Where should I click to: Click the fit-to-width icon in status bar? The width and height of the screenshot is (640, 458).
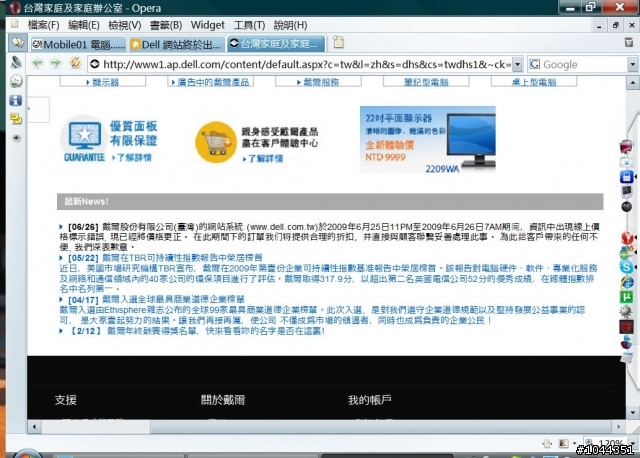coord(547,443)
